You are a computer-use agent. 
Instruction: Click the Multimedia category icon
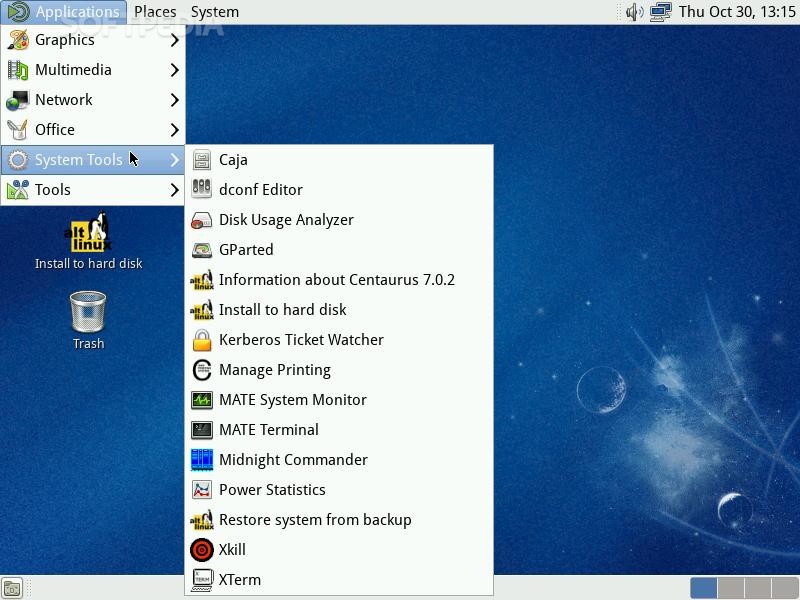click(18, 70)
